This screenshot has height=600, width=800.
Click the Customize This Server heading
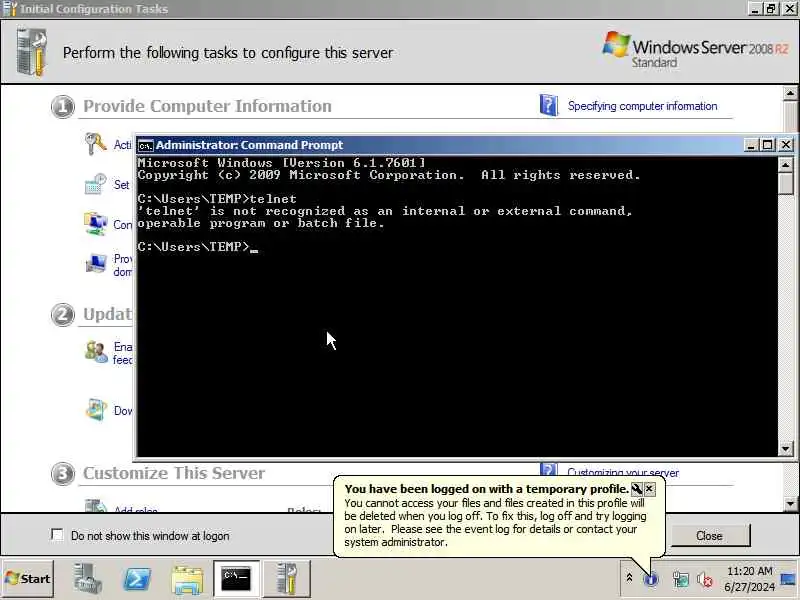174,473
